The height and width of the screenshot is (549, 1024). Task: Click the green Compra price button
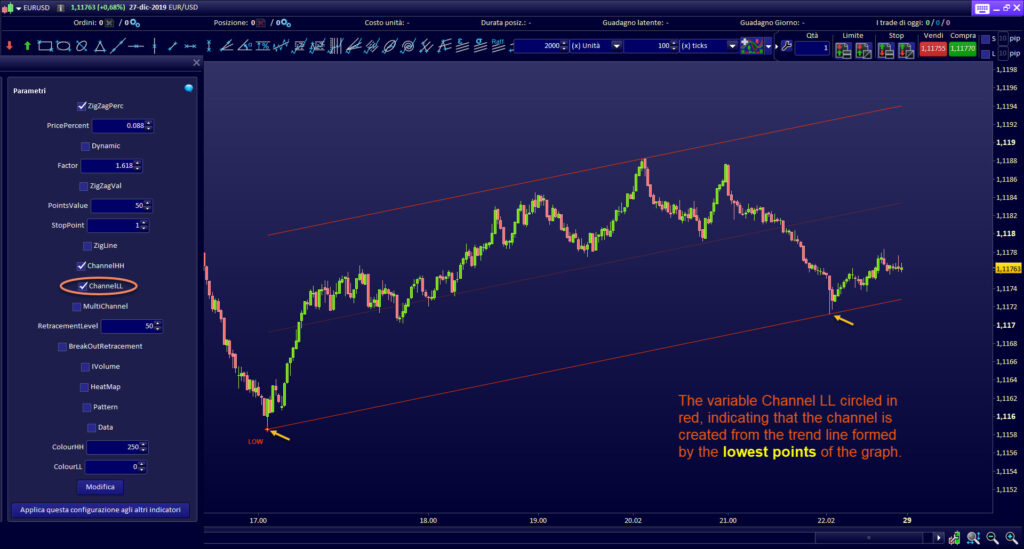click(962, 48)
